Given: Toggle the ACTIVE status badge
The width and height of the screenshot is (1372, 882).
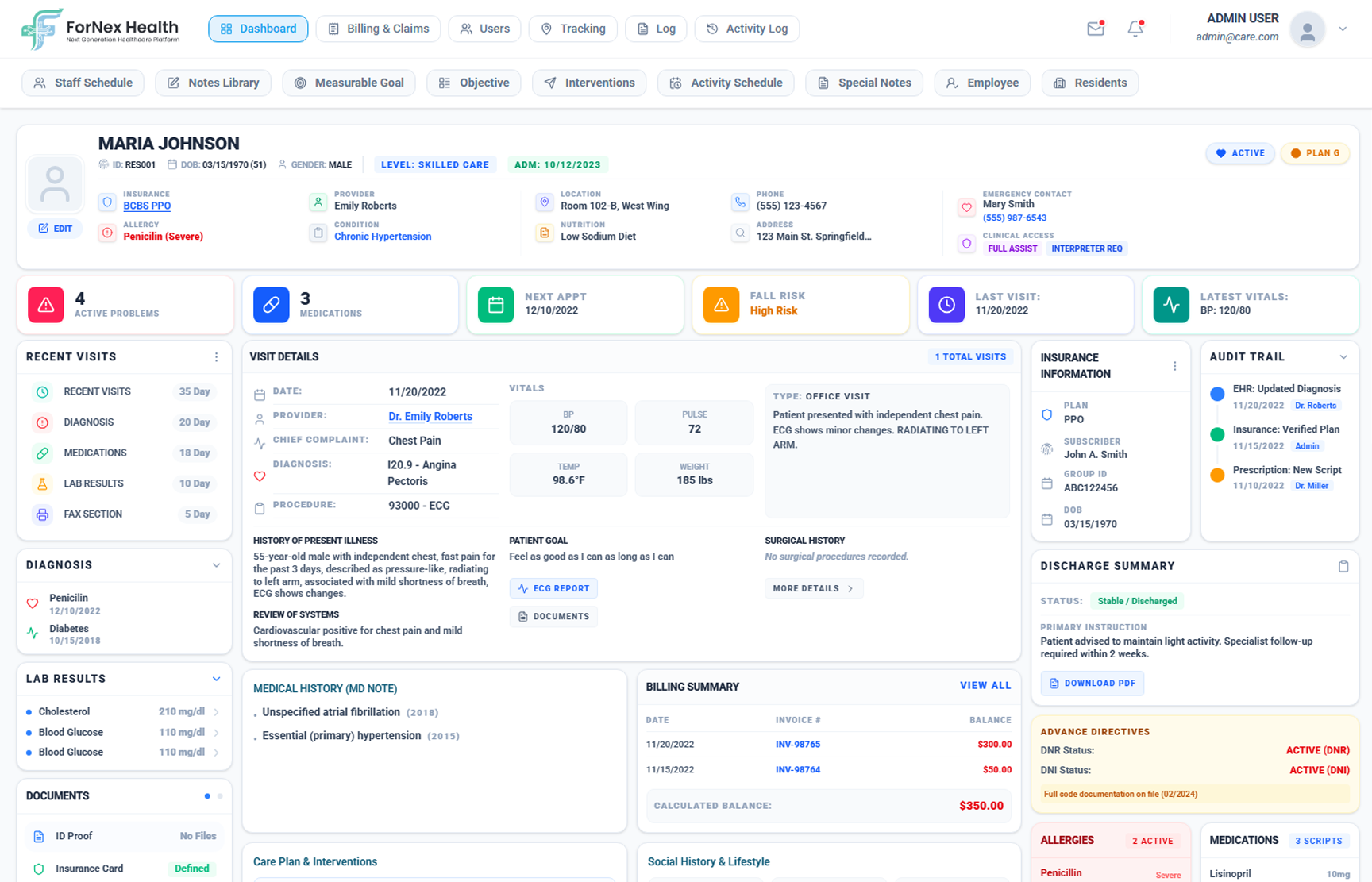Looking at the screenshot, I should tap(1240, 152).
